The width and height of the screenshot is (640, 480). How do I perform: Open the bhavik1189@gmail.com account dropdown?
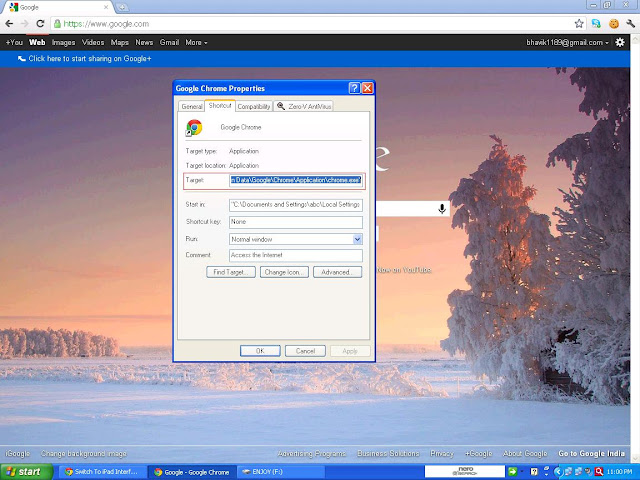click(x=567, y=42)
